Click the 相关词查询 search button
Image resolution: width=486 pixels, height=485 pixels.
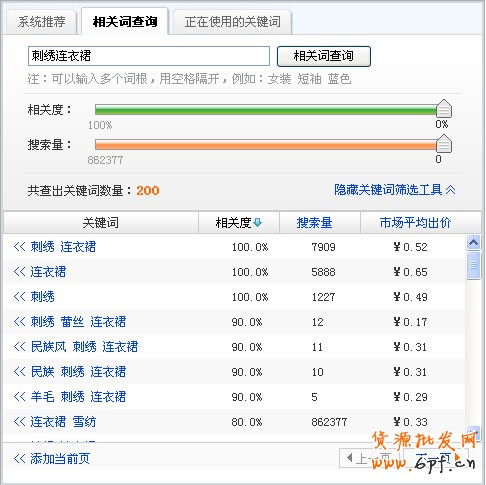tap(324, 56)
